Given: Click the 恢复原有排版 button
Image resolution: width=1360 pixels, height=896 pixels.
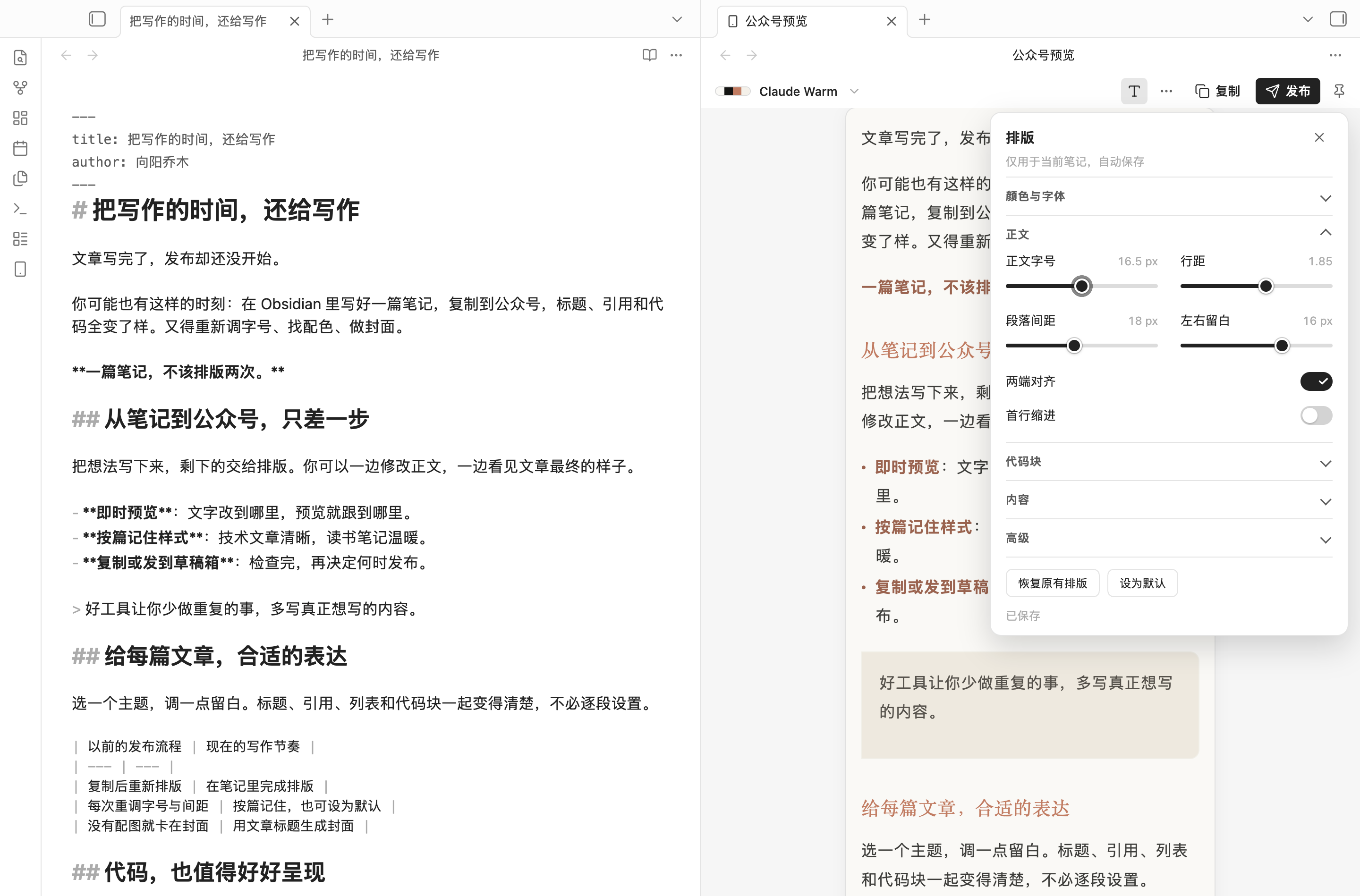Looking at the screenshot, I should pyautogui.click(x=1052, y=583).
